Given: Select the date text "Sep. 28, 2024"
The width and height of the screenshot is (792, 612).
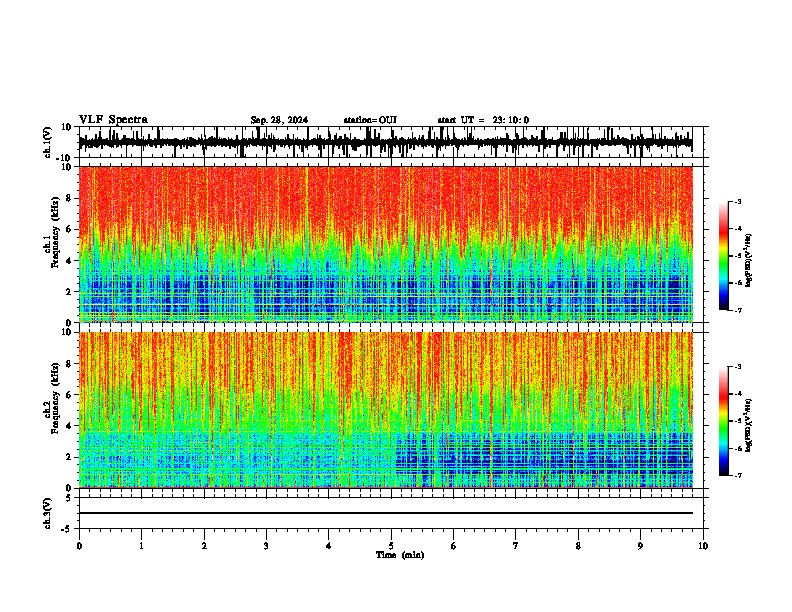Looking at the screenshot, I should point(279,120).
